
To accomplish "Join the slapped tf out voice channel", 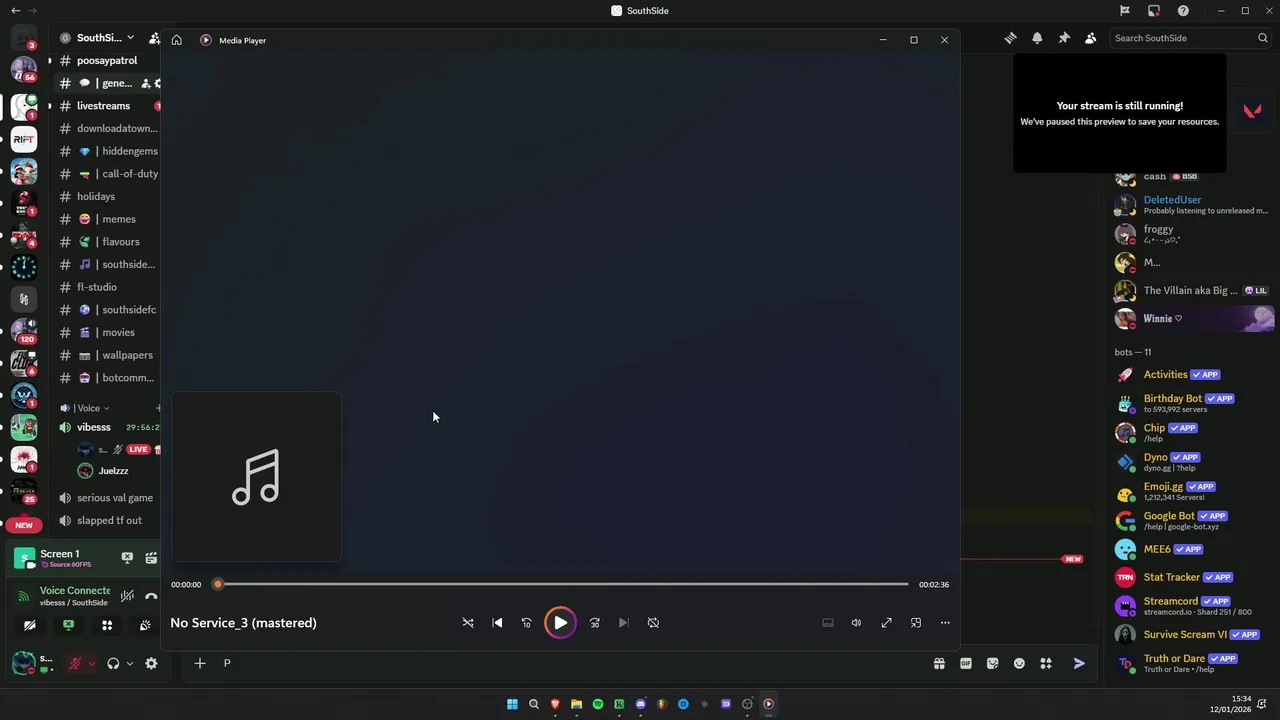I will coord(110,521).
